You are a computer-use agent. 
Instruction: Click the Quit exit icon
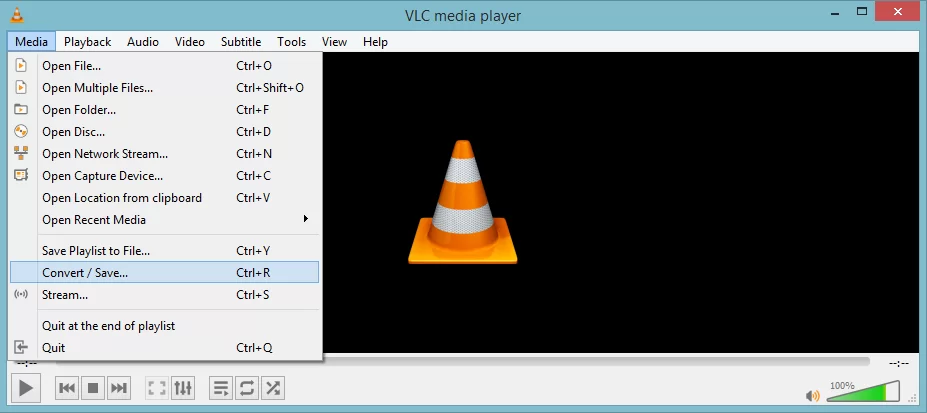pyautogui.click(x=21, y=347)
